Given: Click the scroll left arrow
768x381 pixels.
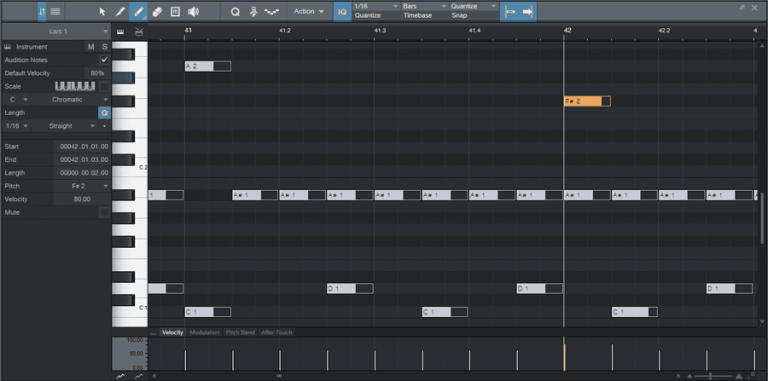Looking at the screenshot, I should click(154, 376).
